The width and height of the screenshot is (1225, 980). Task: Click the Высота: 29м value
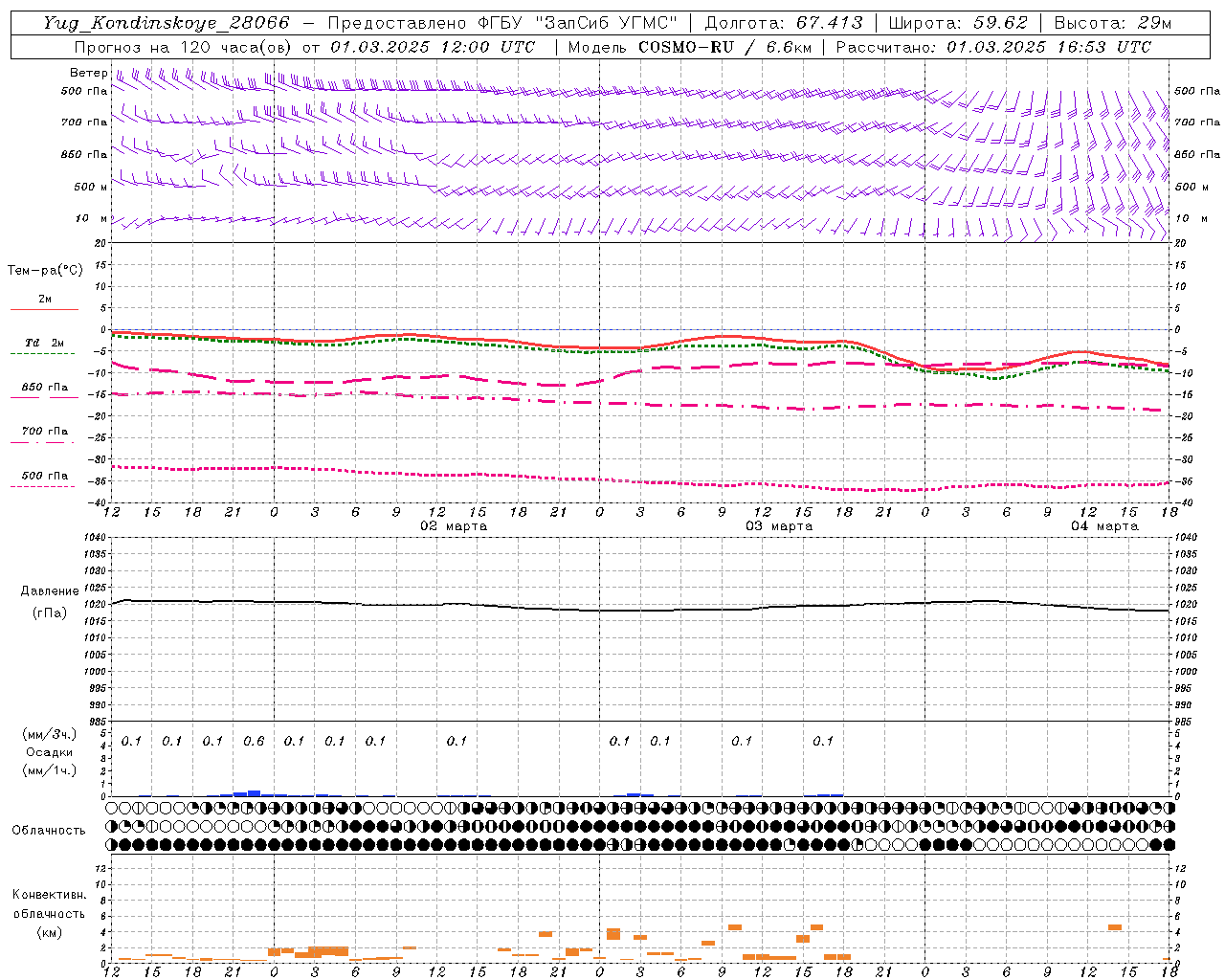coord(1112,23)
